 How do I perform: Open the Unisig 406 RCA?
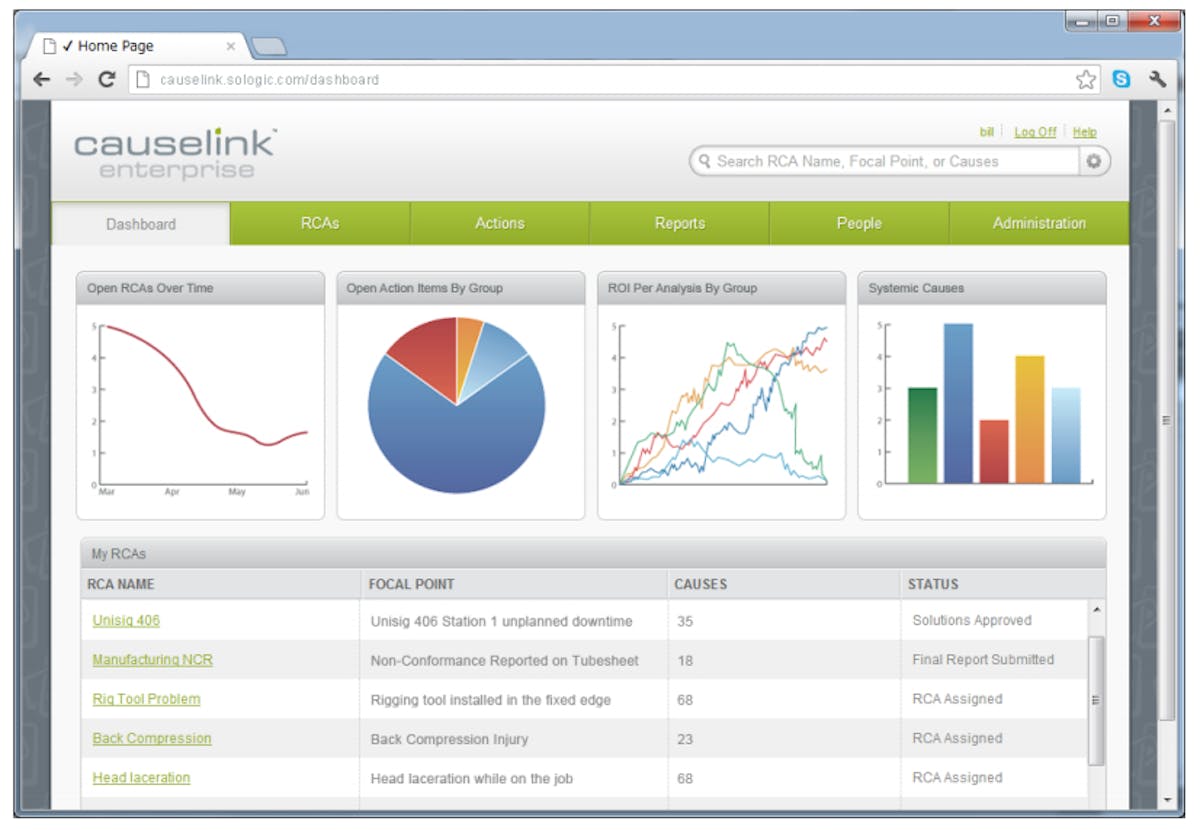point(124,620)
